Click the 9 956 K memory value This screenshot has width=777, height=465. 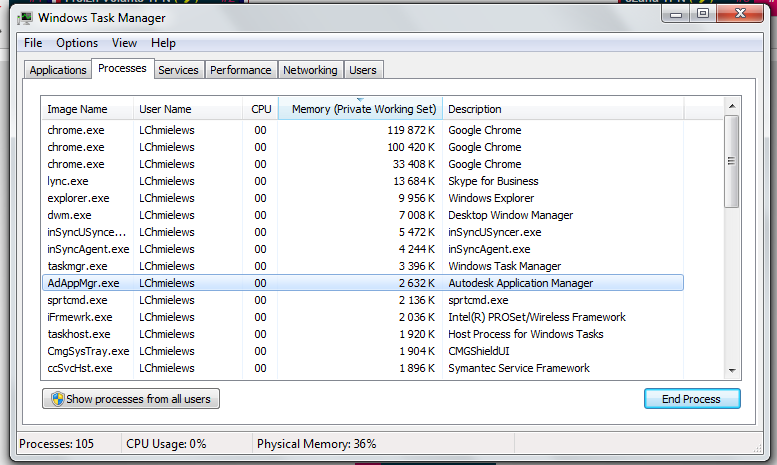coord(417,198)
